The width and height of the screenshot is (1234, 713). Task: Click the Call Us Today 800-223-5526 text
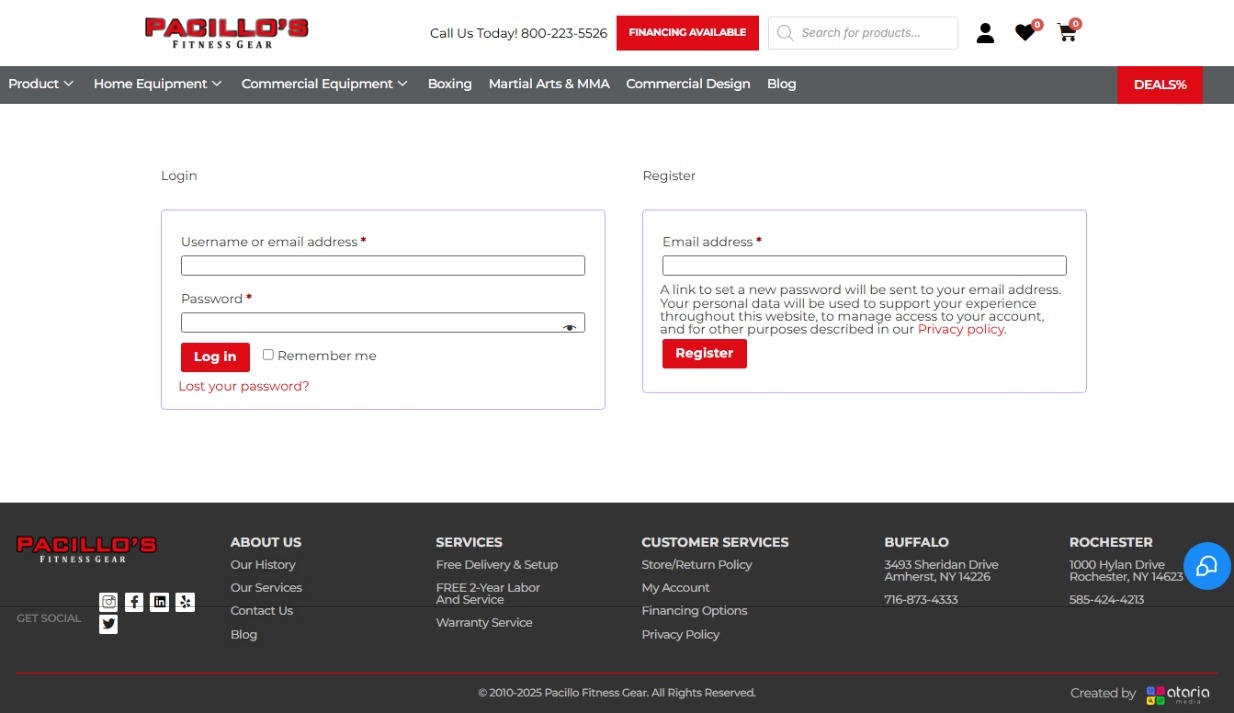click(x=519, y=33)
